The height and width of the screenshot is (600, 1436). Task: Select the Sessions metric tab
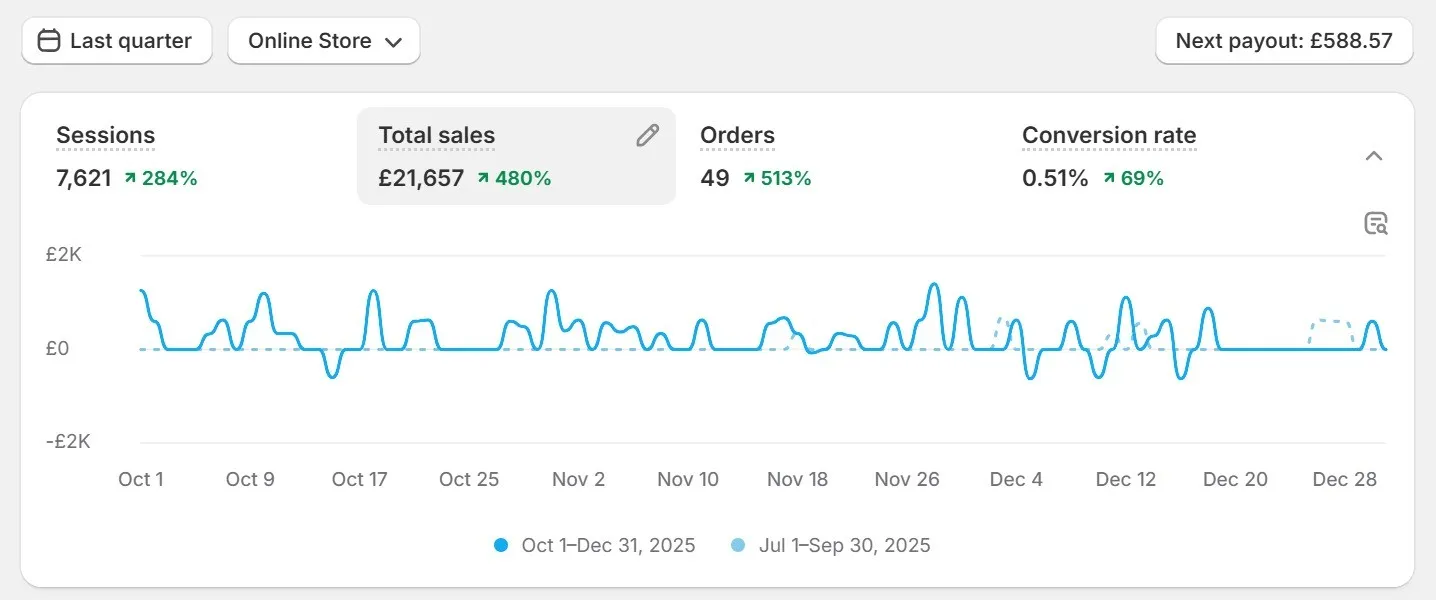105,136
